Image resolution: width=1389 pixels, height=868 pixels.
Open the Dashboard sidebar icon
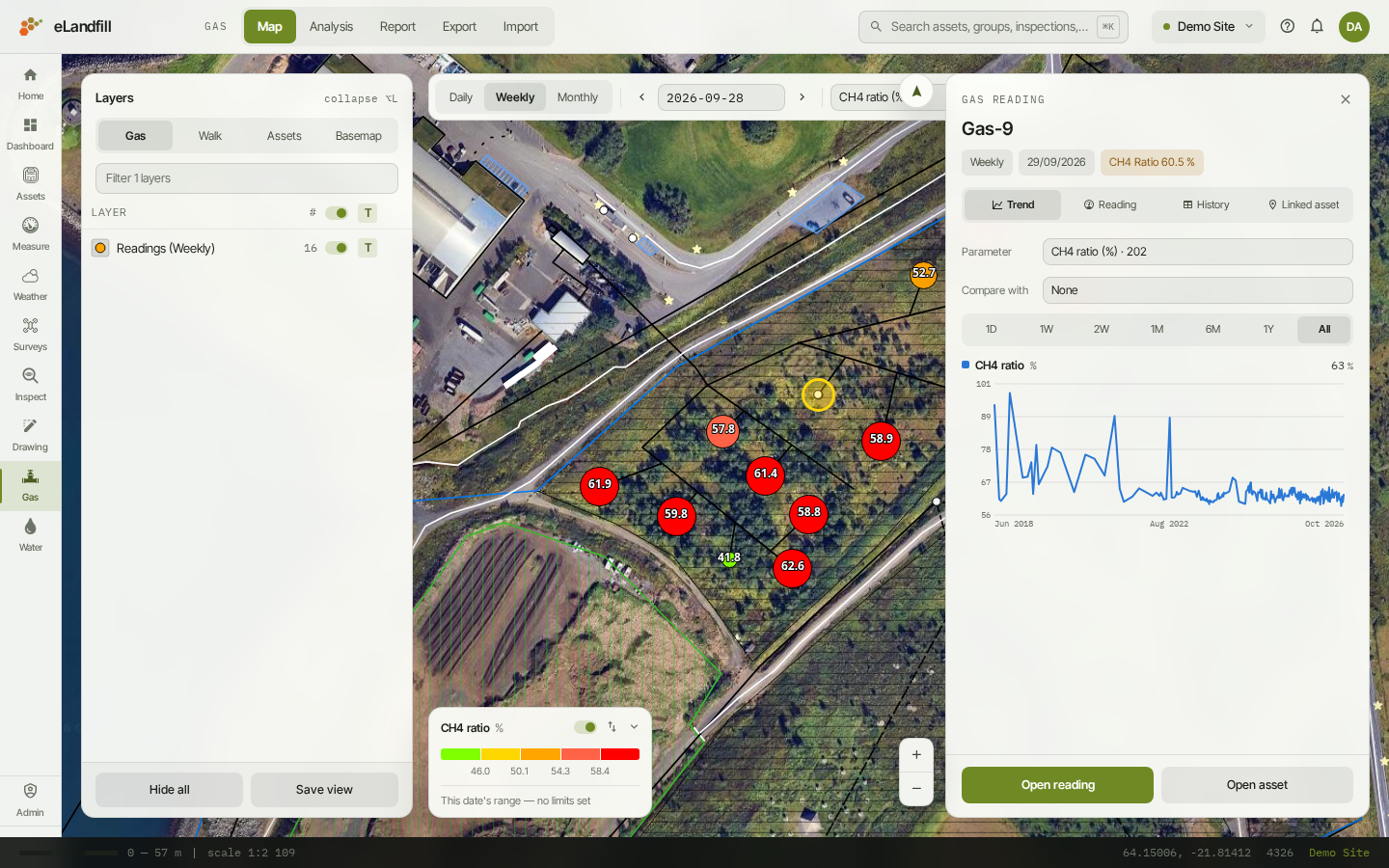pos(30,134)
